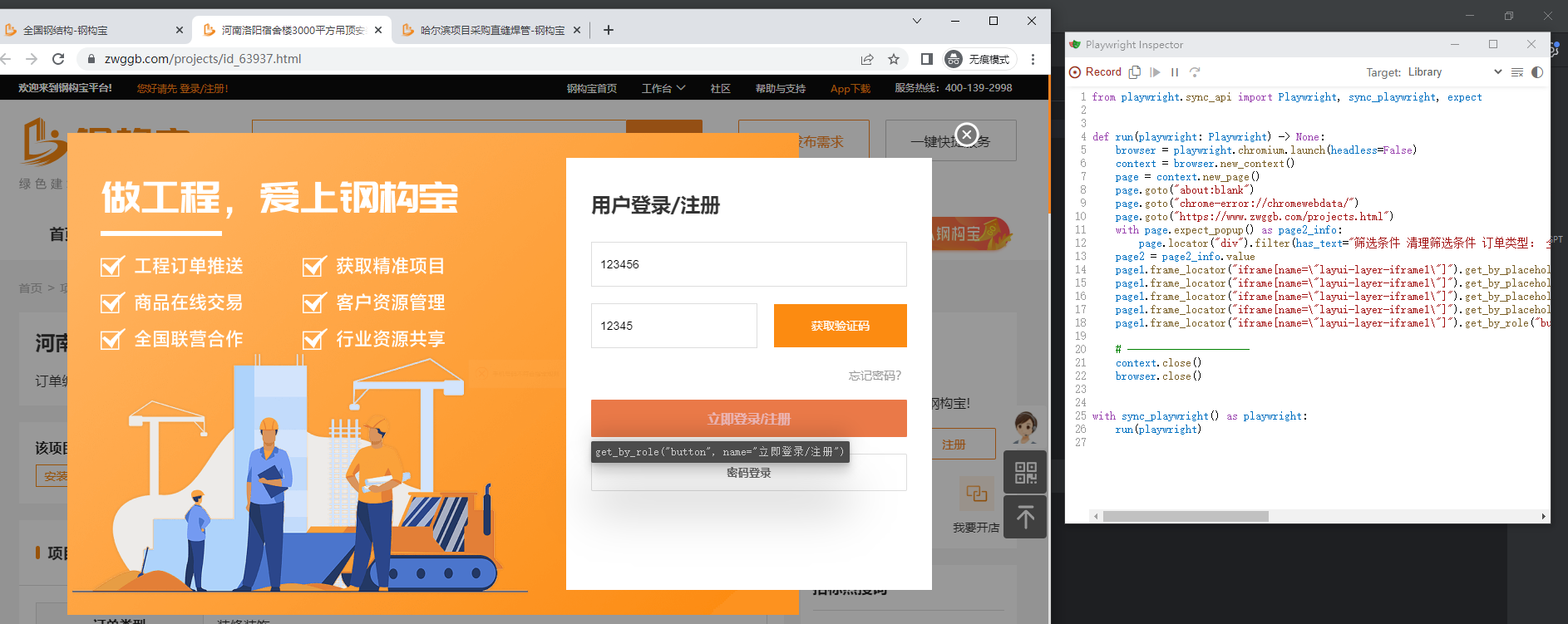Viewport: 1568px width, 624px height.
Task: Resume script with Playwright play icon
Action: [1155, 72]
